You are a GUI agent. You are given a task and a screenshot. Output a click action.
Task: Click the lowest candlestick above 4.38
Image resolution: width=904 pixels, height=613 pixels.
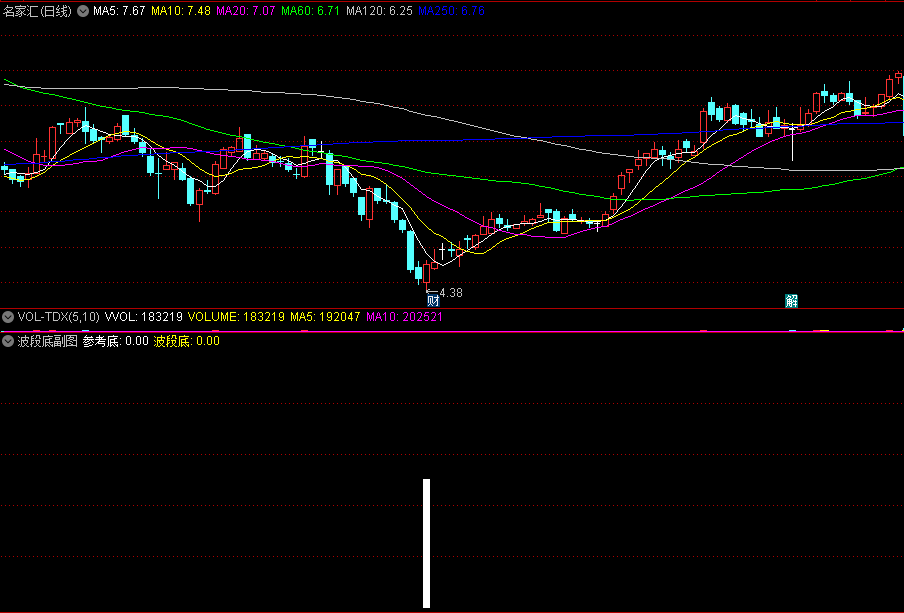pyautogui.click(x=427, y=273)
